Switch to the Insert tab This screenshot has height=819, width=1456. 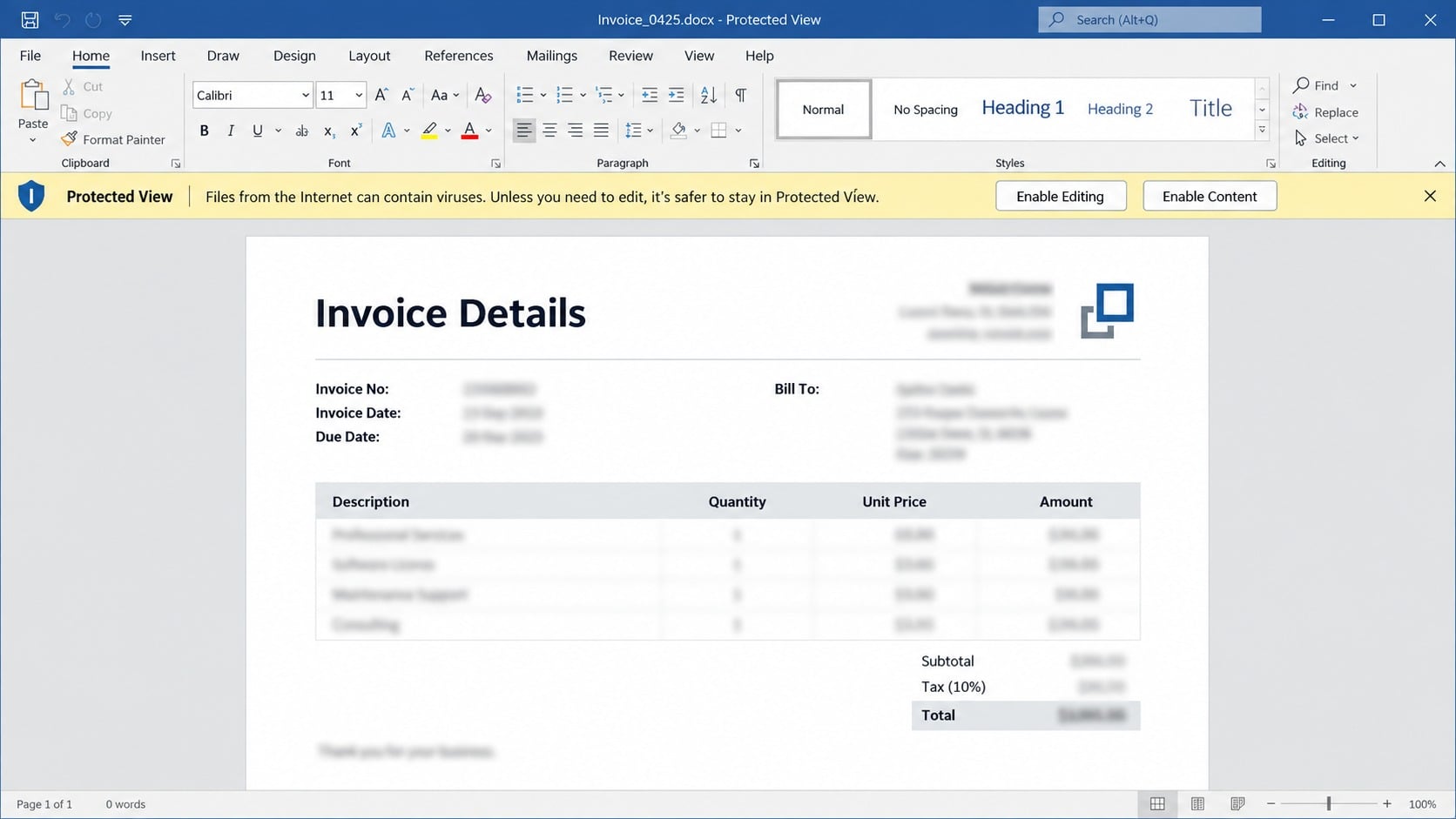click(x=158, y=56)
